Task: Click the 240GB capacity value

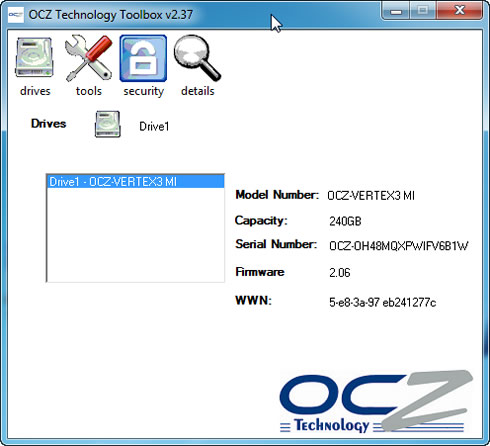Action: [345, 221]
